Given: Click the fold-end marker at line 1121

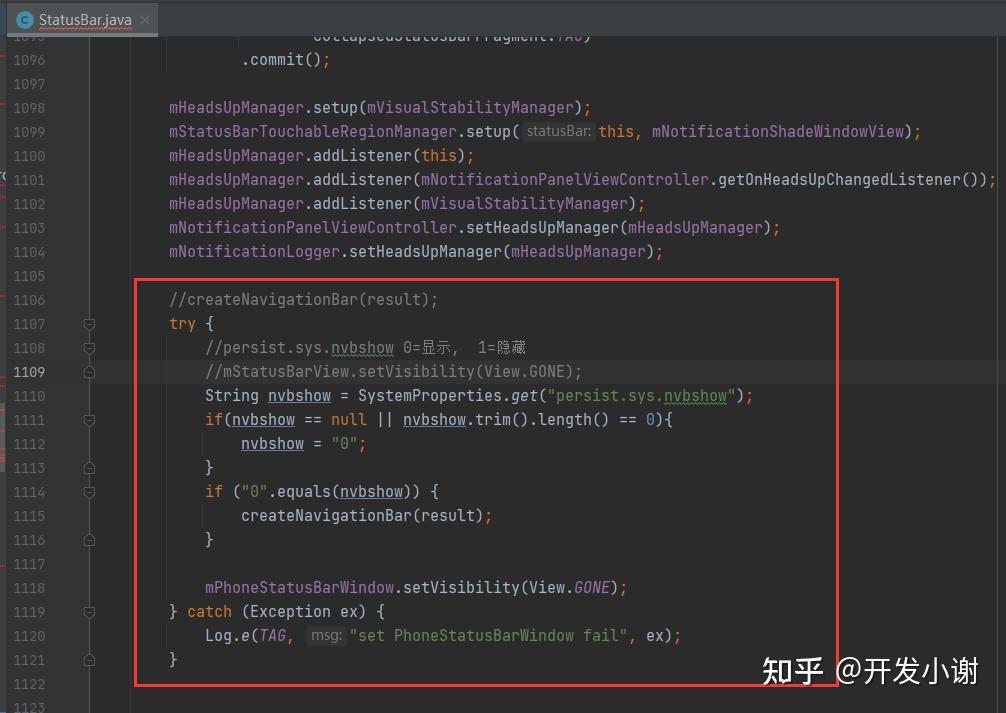Looking at the screenshot, I should pos(89,660).
